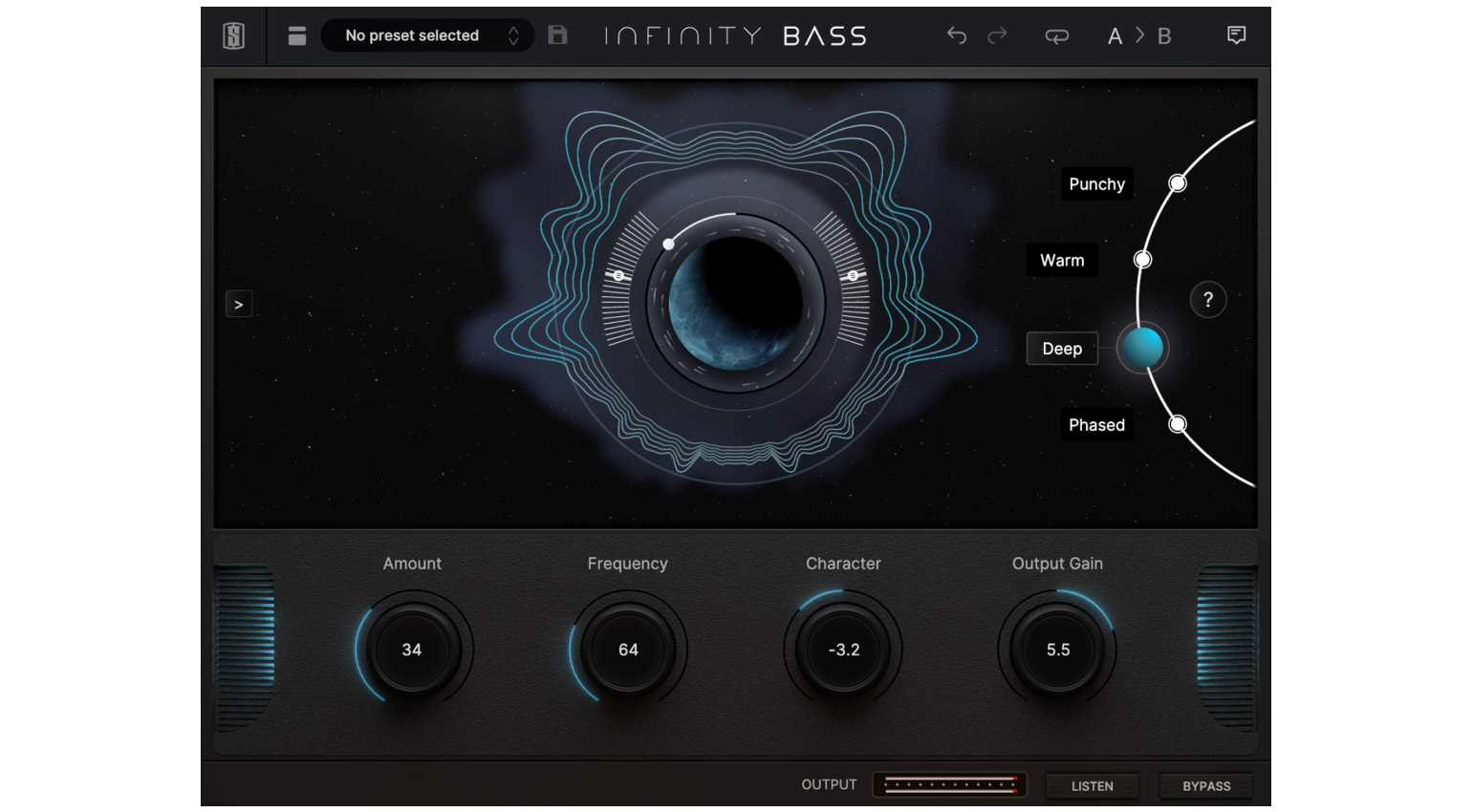Save preset with the floppy disk icon
1472x812 pixels.
557,35
